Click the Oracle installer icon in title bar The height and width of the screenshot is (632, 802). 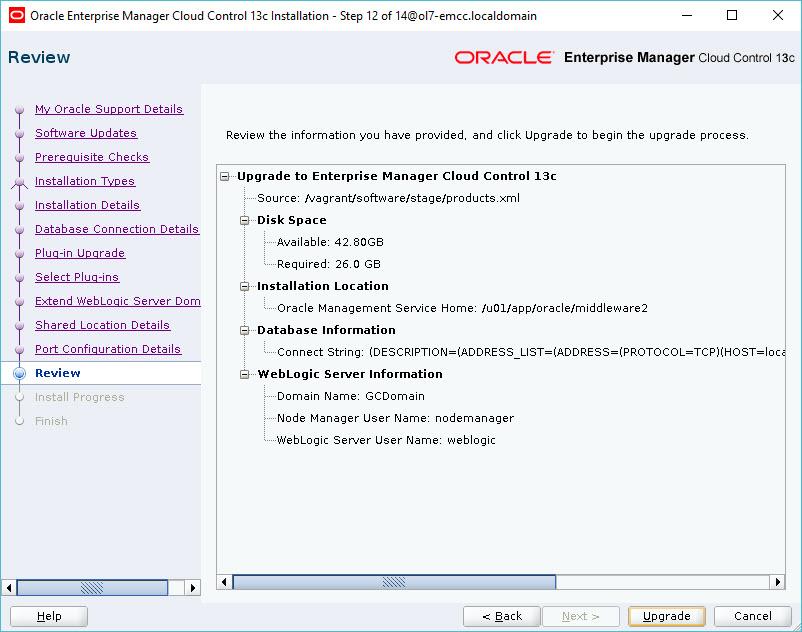point(16,15)
